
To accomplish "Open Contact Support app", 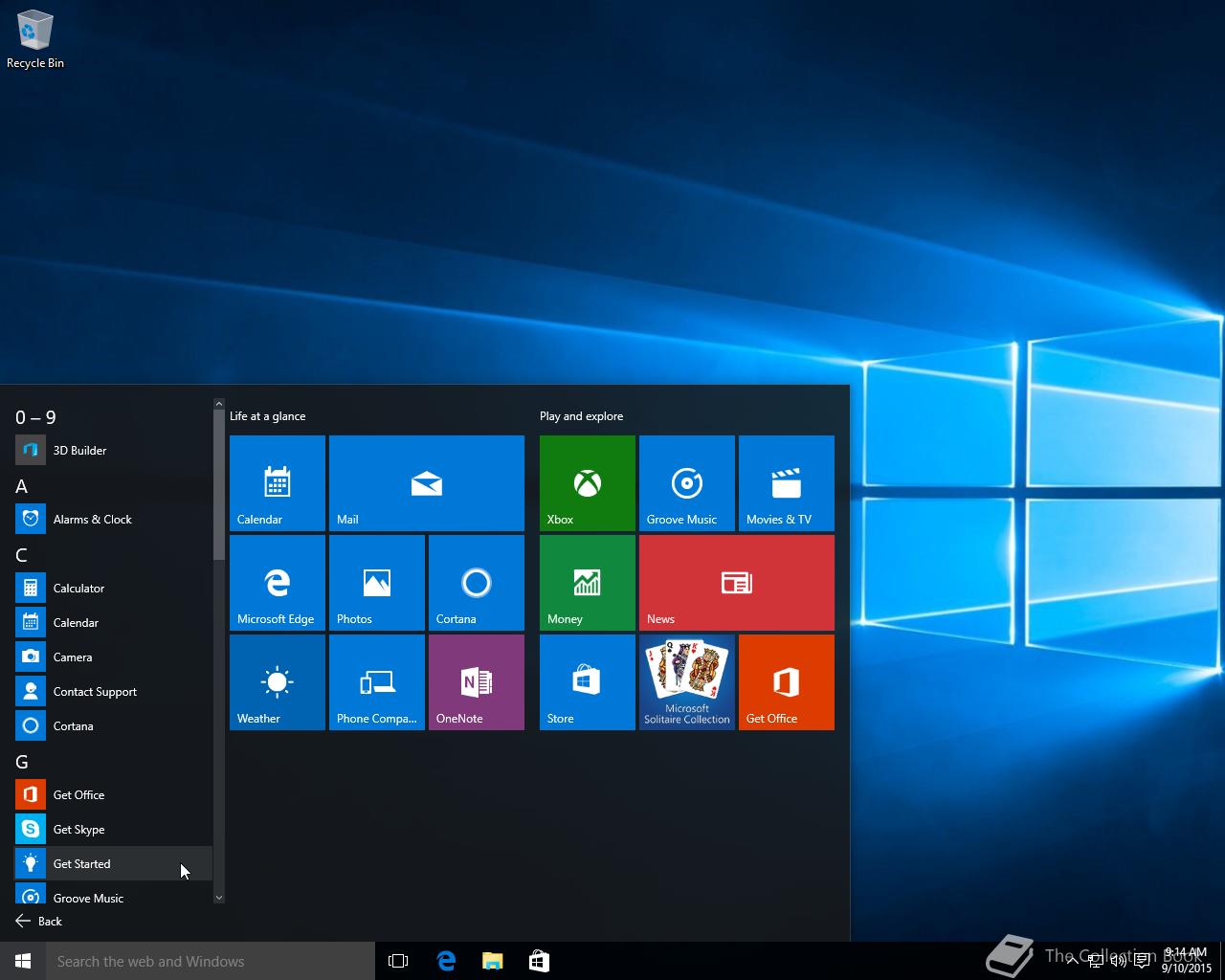I will [113, 691].
